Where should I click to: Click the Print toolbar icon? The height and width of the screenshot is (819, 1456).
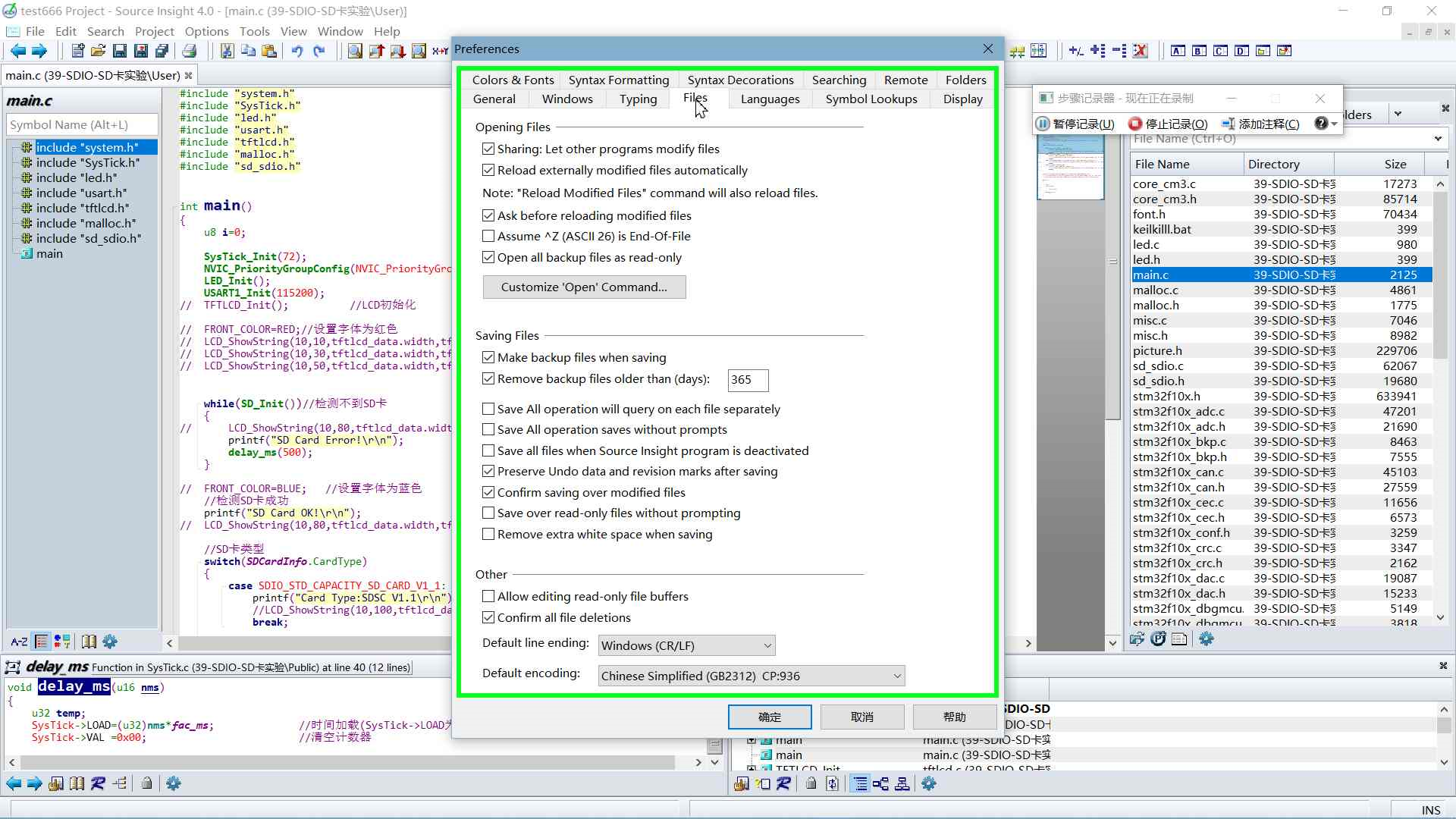tap(190, 51)
